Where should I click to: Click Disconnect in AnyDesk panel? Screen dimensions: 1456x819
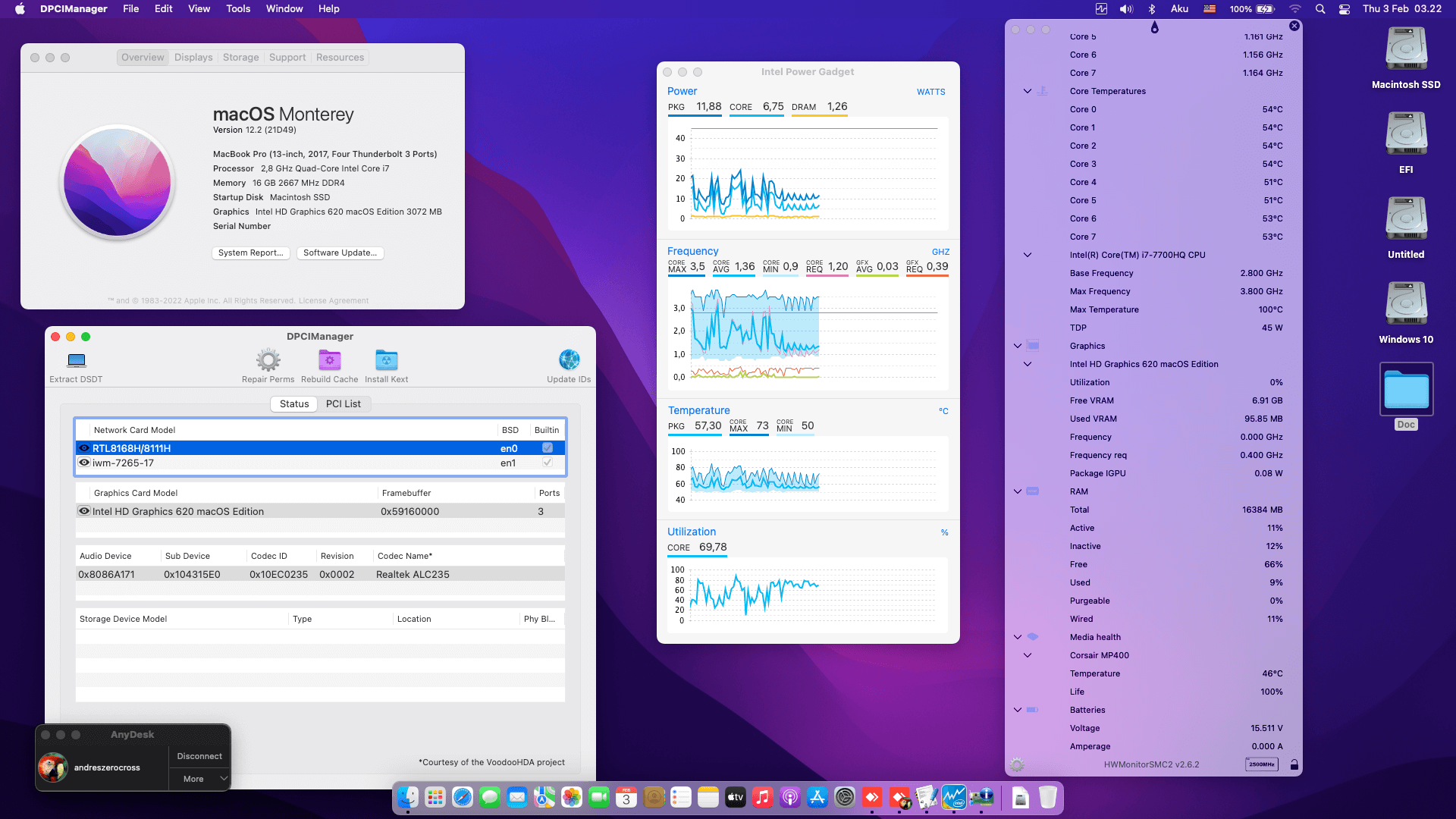pos(199,756)
